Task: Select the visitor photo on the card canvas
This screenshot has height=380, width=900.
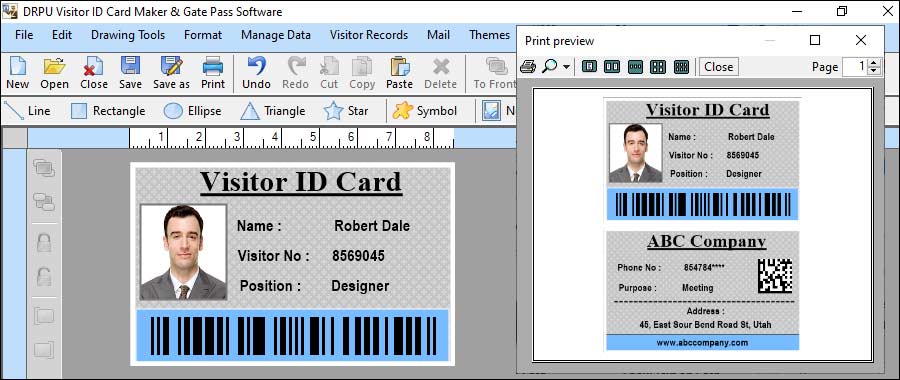Action: pos(183,252)
